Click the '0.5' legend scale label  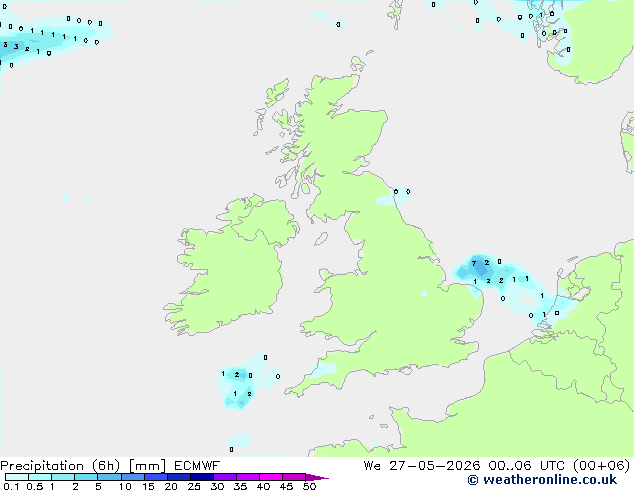coord(34,486)
